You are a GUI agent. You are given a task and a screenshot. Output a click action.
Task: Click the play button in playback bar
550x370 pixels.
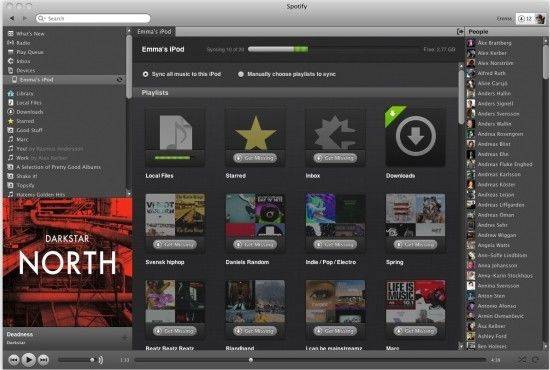tap(28, 359)
